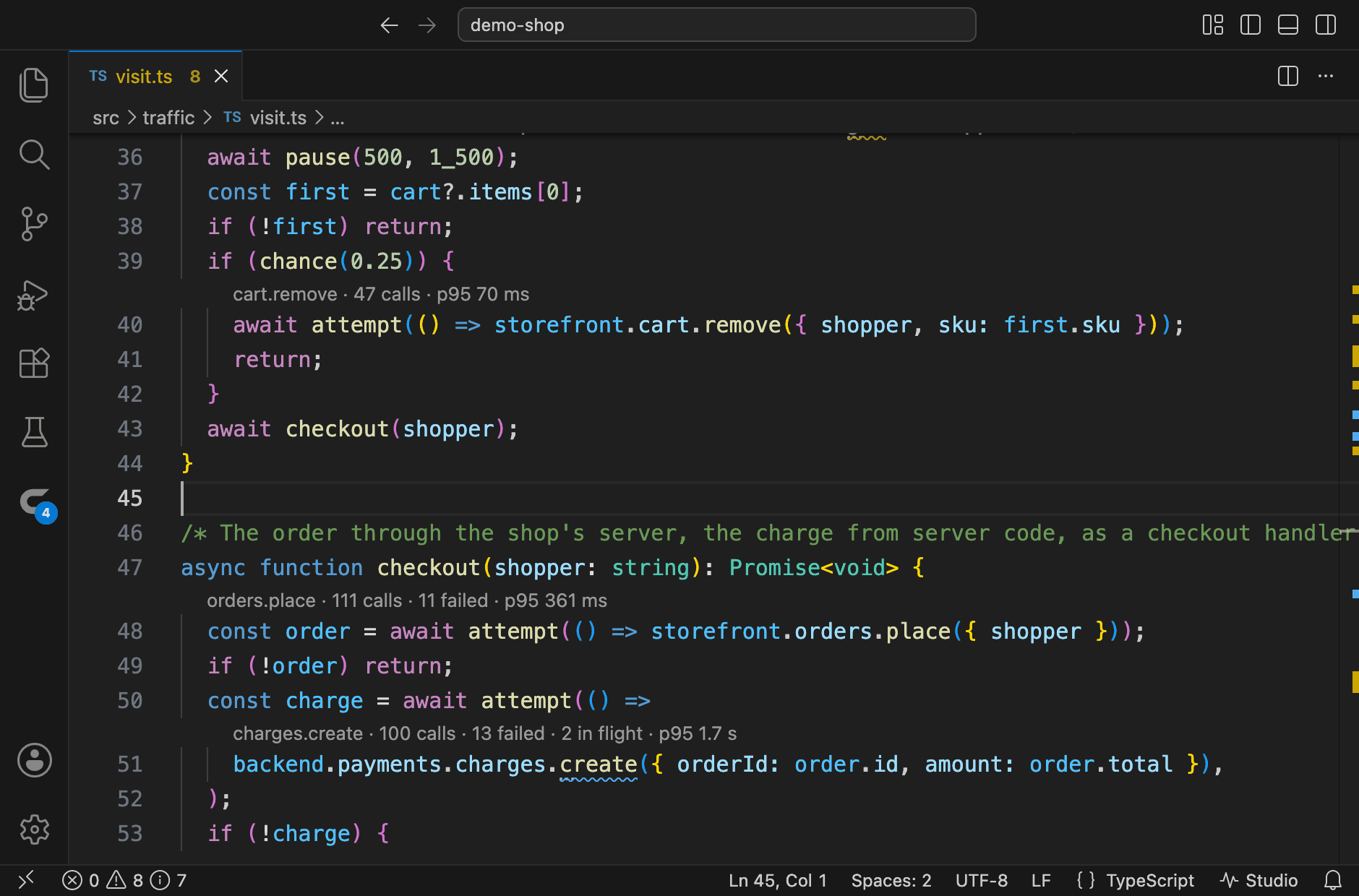
Task: Split the editor to the right
Action: coord(1288,76)
